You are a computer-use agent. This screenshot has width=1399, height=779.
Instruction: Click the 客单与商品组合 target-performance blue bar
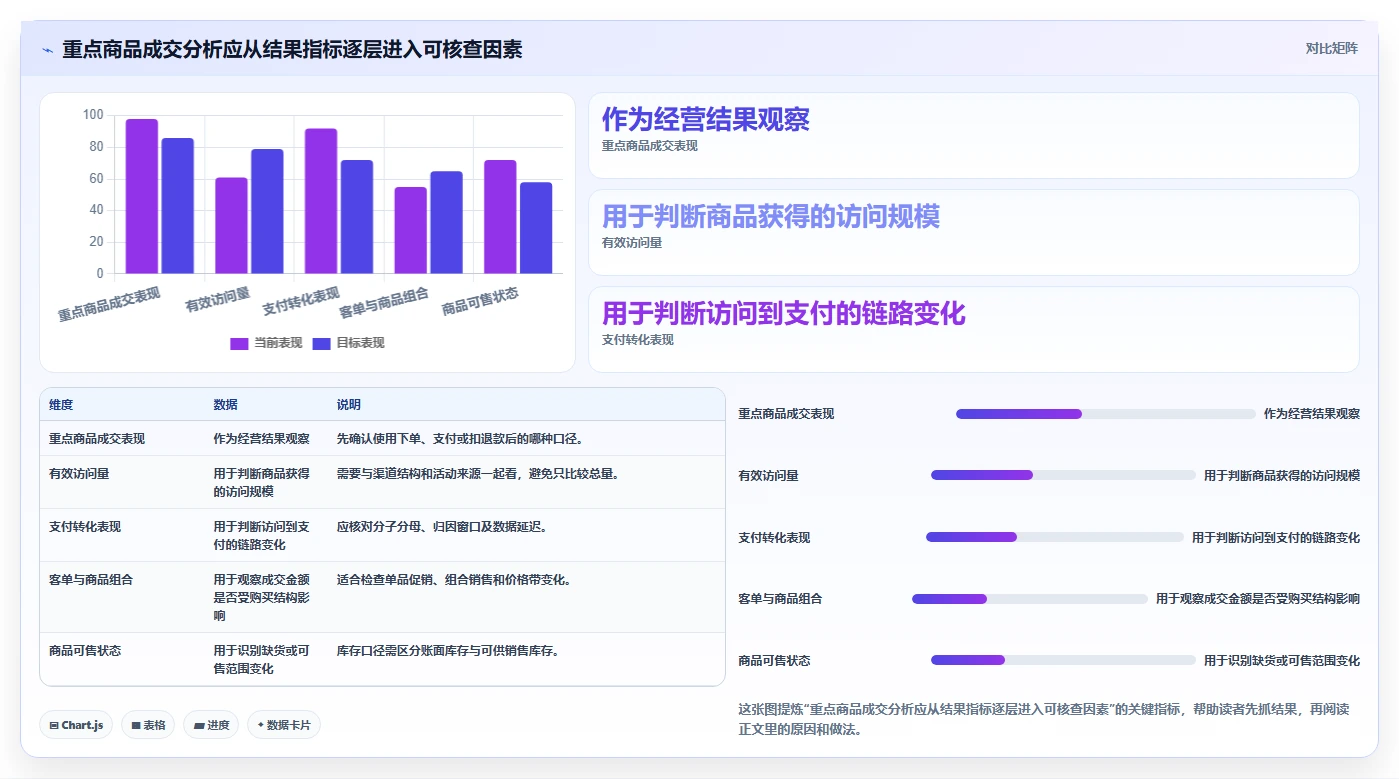tap(446, 222)
